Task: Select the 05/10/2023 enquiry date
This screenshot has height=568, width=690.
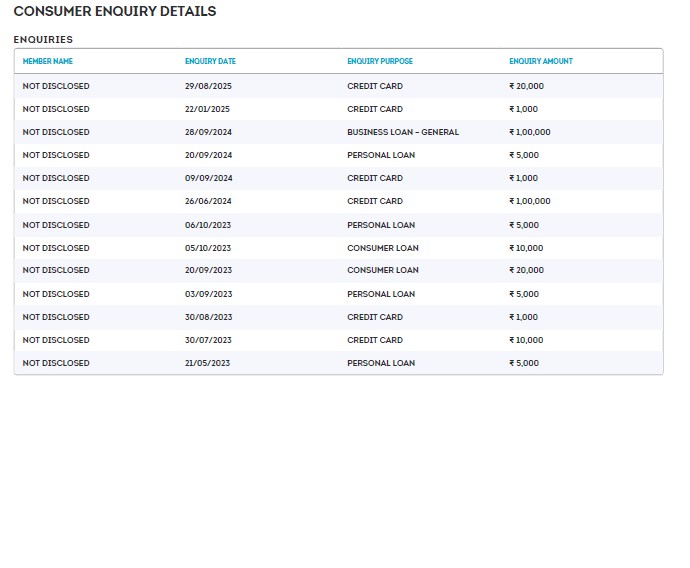Action: coord(208,248)
